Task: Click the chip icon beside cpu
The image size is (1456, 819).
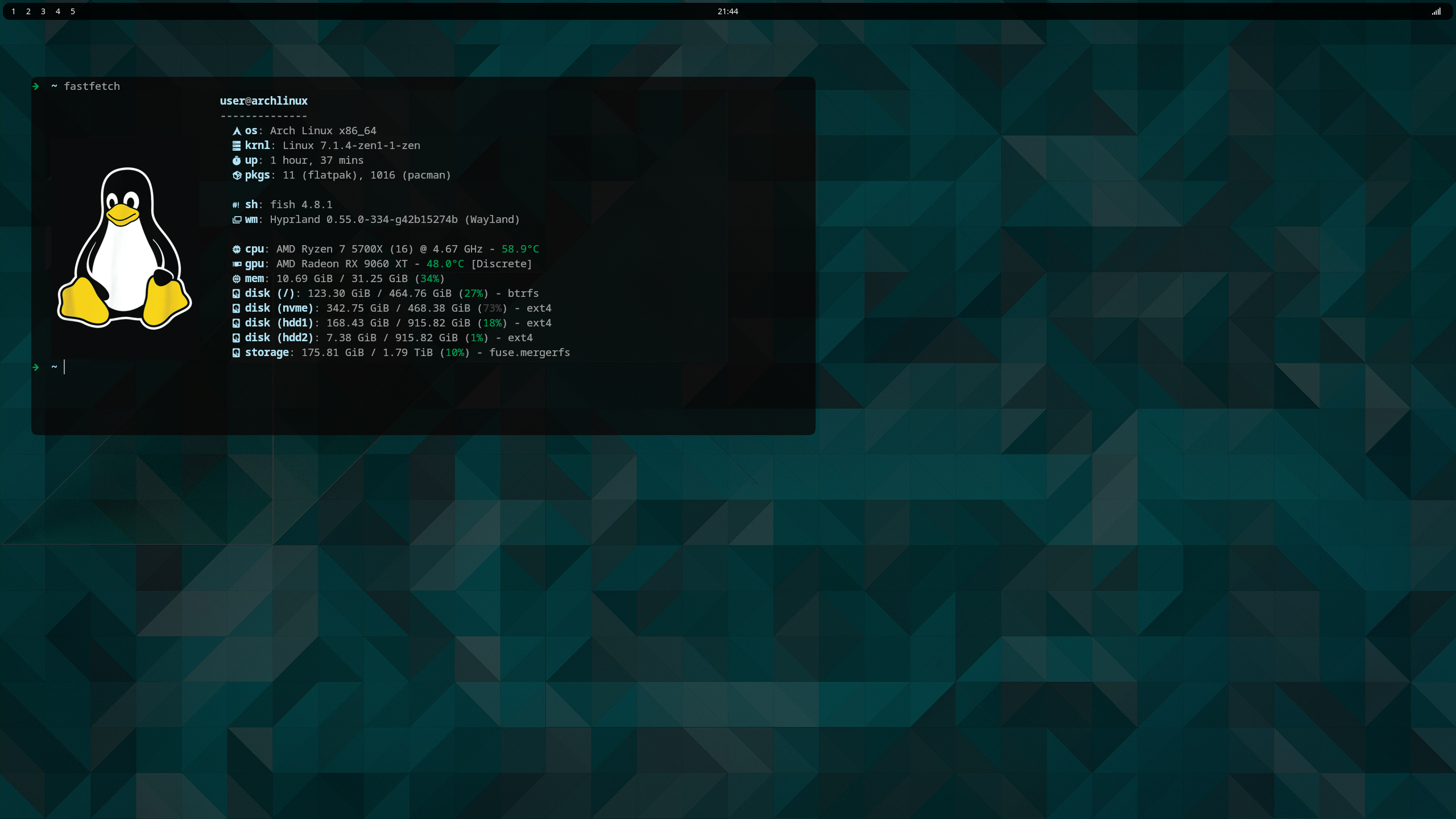Action: point(237,249)
